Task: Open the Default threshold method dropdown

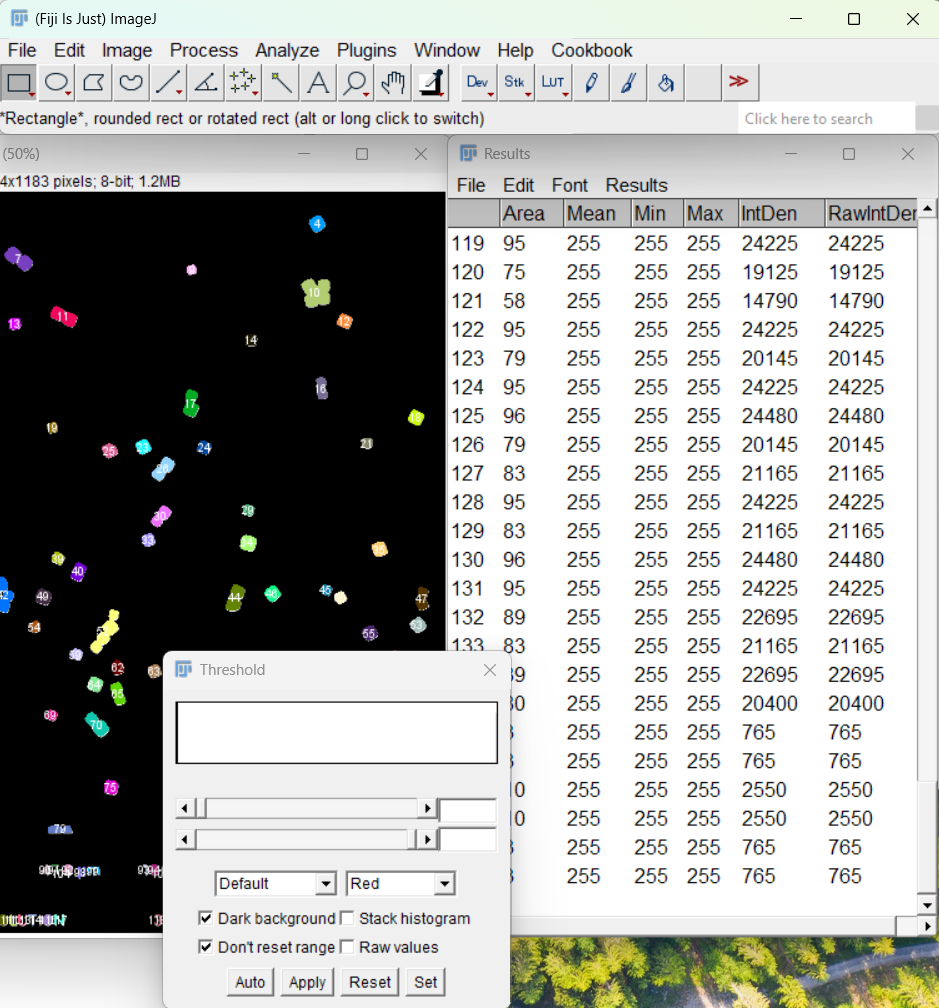Action: pos(275,884)
